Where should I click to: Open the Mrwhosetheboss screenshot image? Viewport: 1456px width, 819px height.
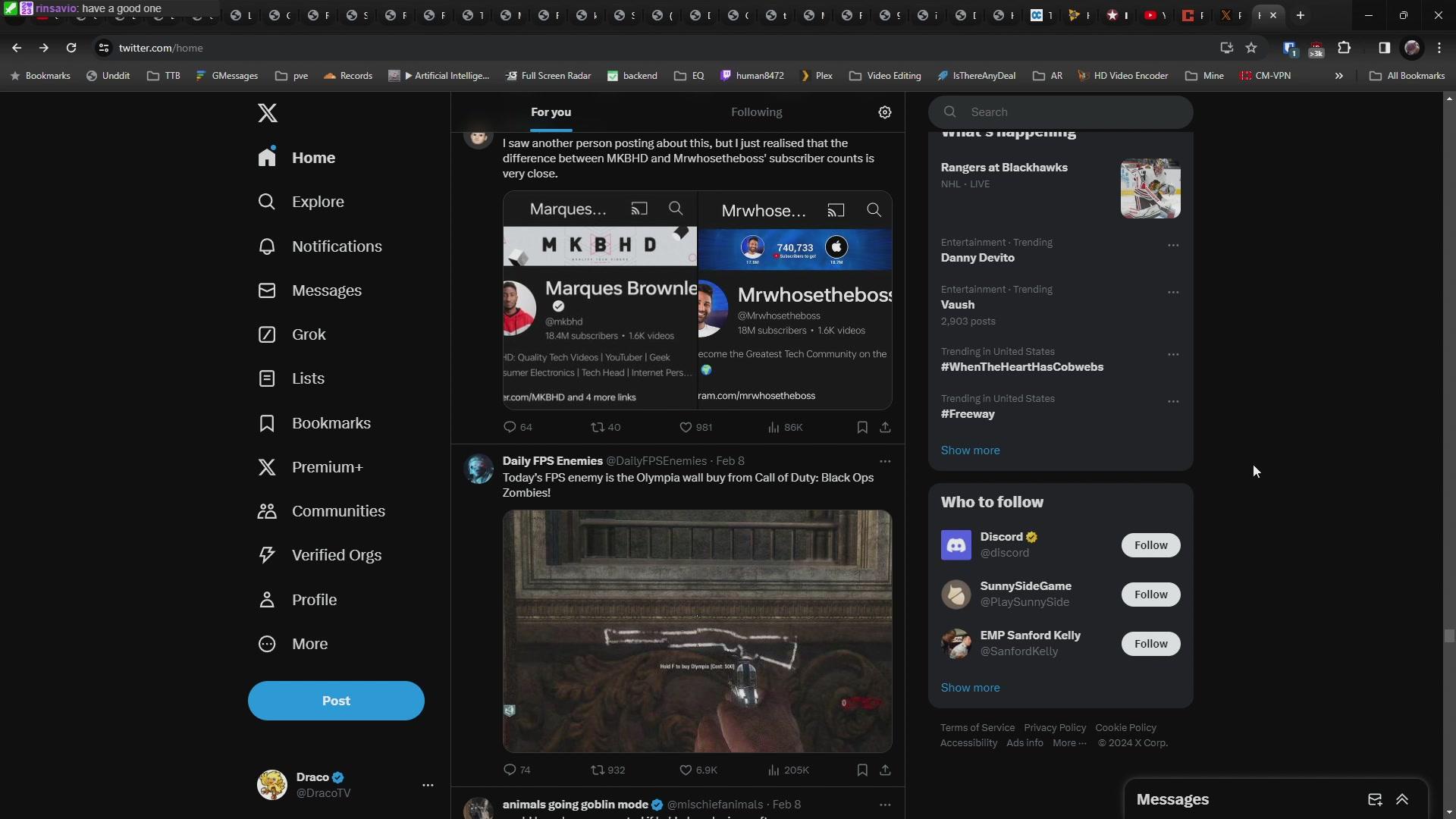795,300
